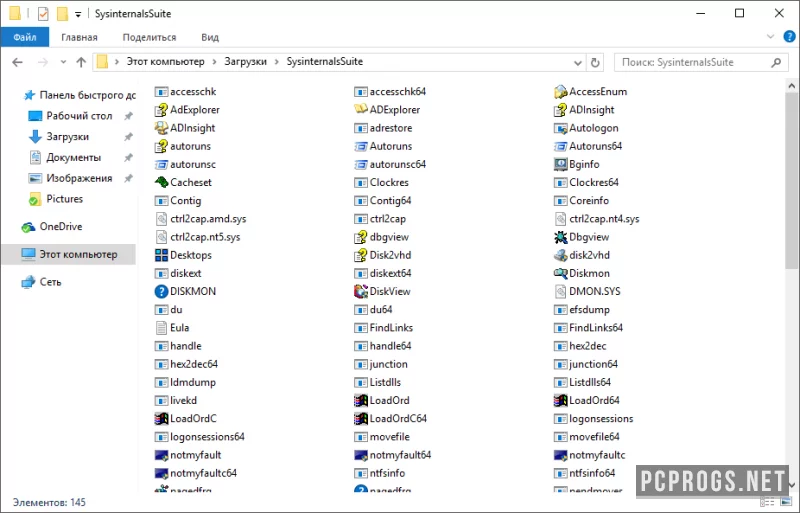Refresh the current folder view

tap(595, 62)
